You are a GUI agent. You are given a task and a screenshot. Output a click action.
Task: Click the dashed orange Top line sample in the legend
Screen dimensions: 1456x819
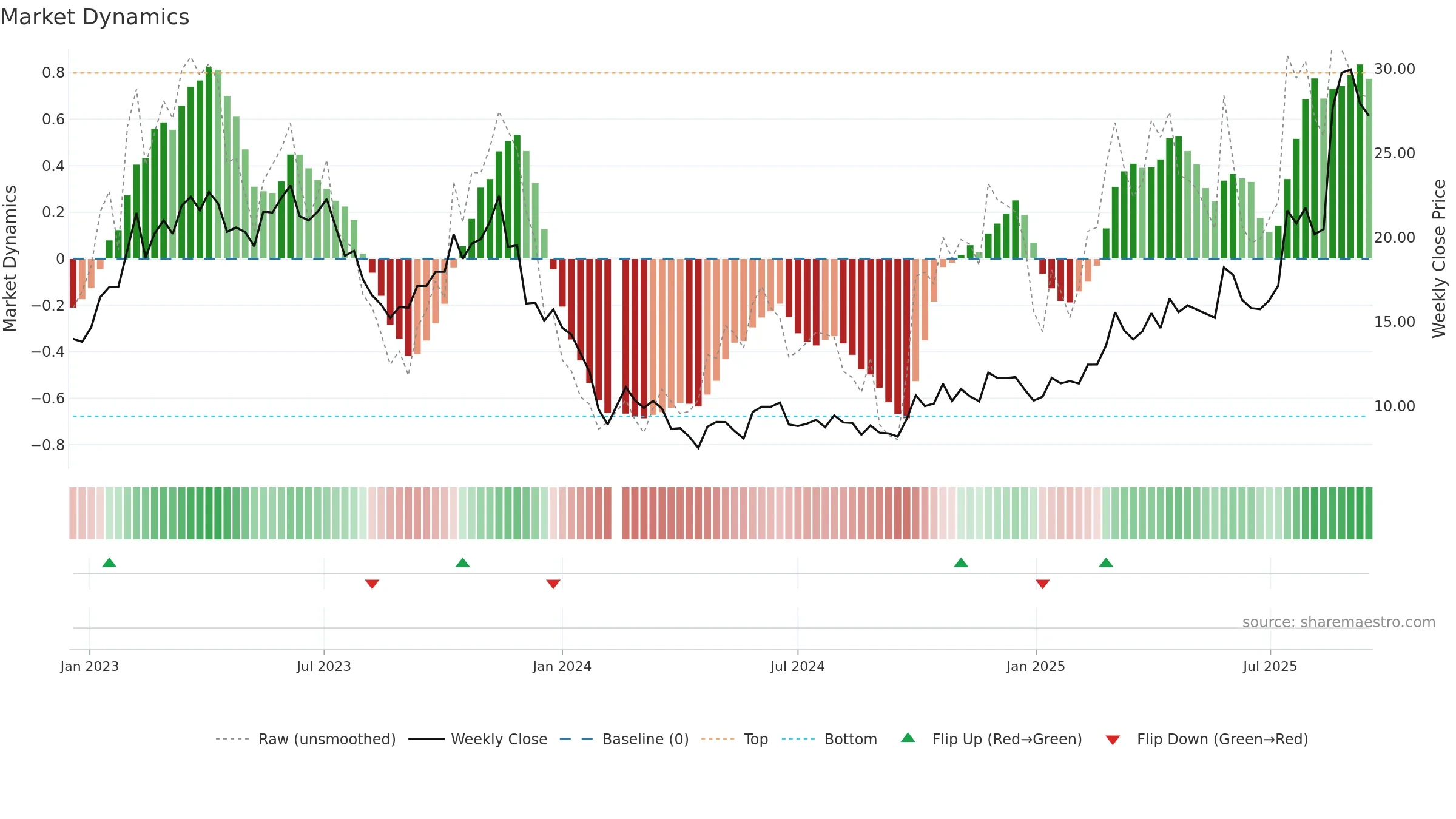coord(718,739)
